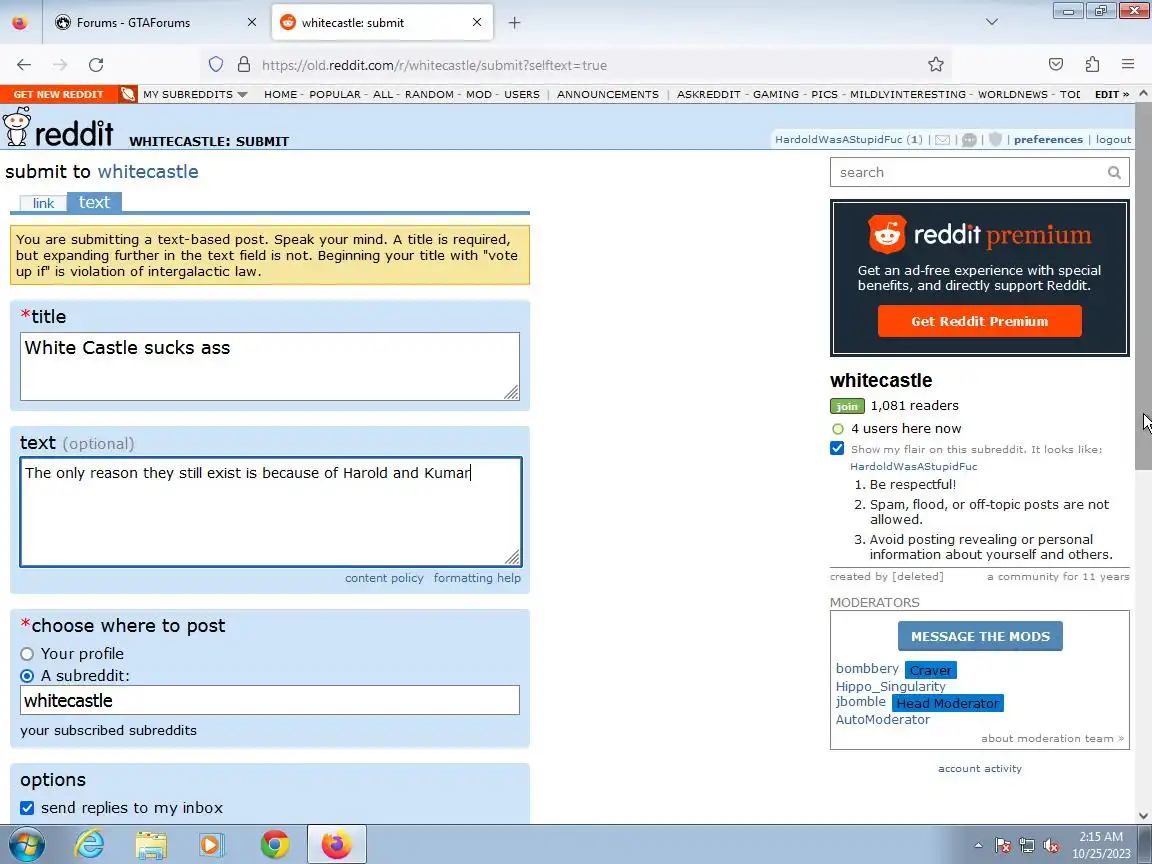Viewport: 1152px width, 864px height.
Task: Click the EDIT » link in the top bar
Action: 1112,94
